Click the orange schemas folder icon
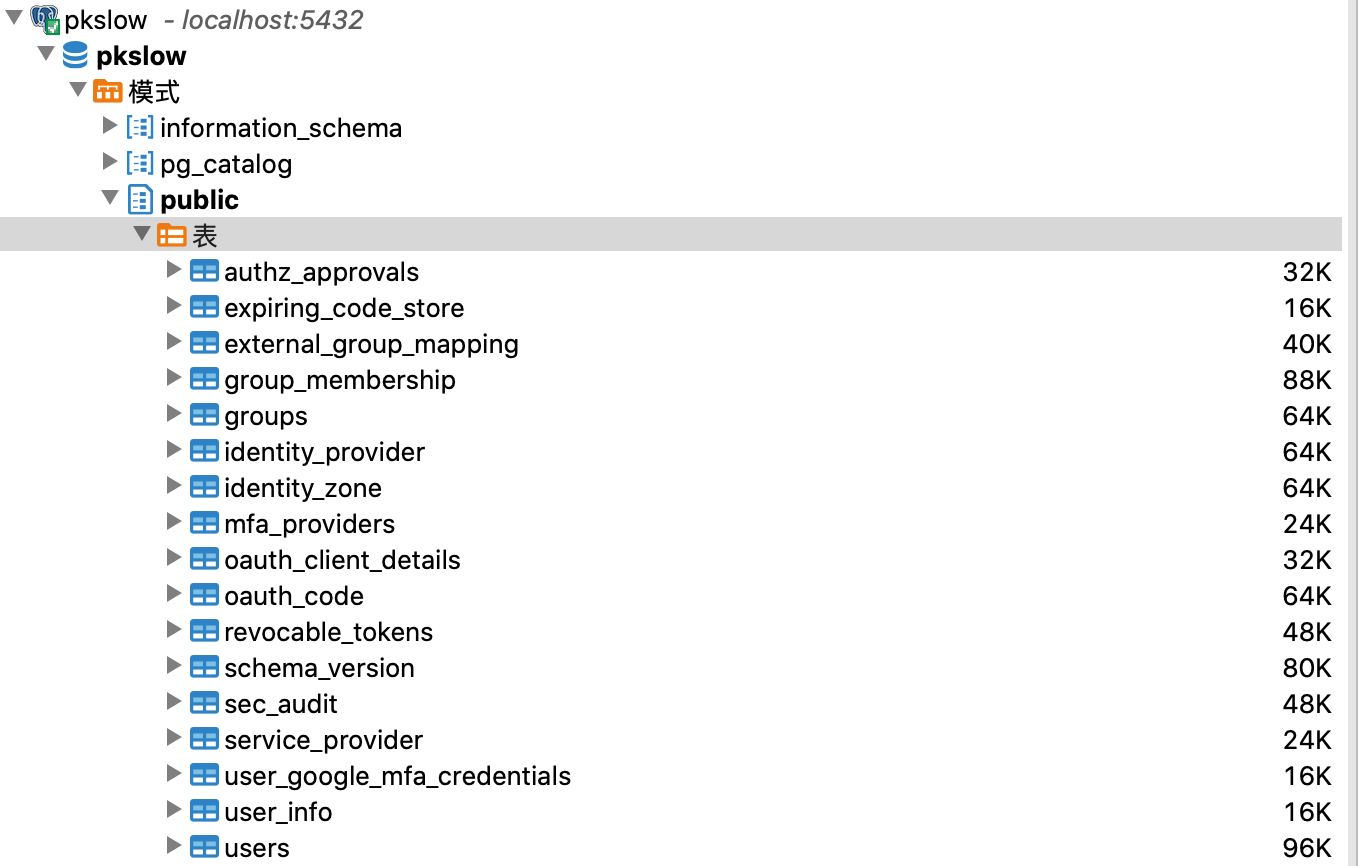Image resolution: width=1360 pixels, height=866 pixels. click(107, 92)
